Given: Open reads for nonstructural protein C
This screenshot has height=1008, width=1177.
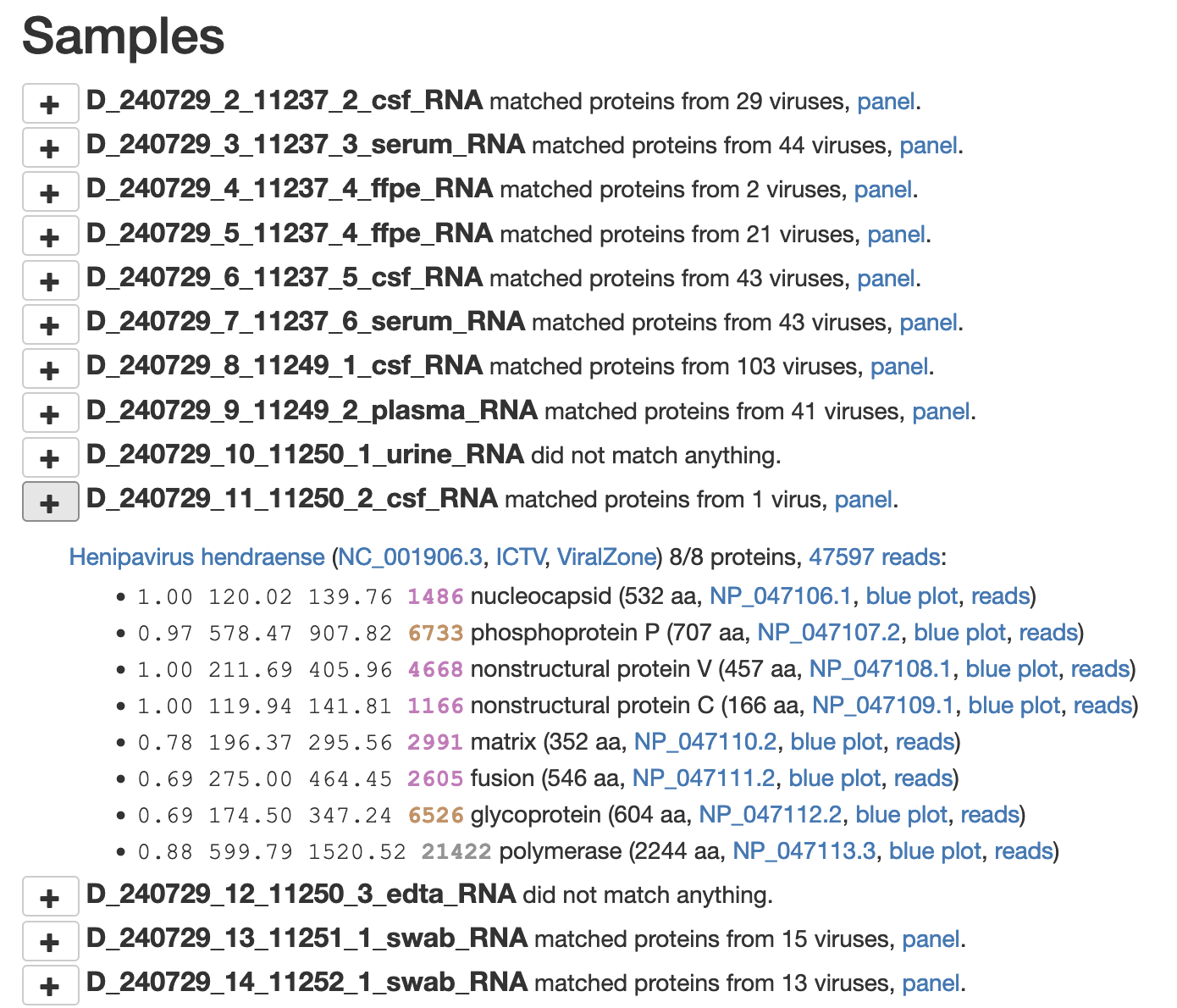Looking at the screenshot, I should click(x=1102, y=706).
